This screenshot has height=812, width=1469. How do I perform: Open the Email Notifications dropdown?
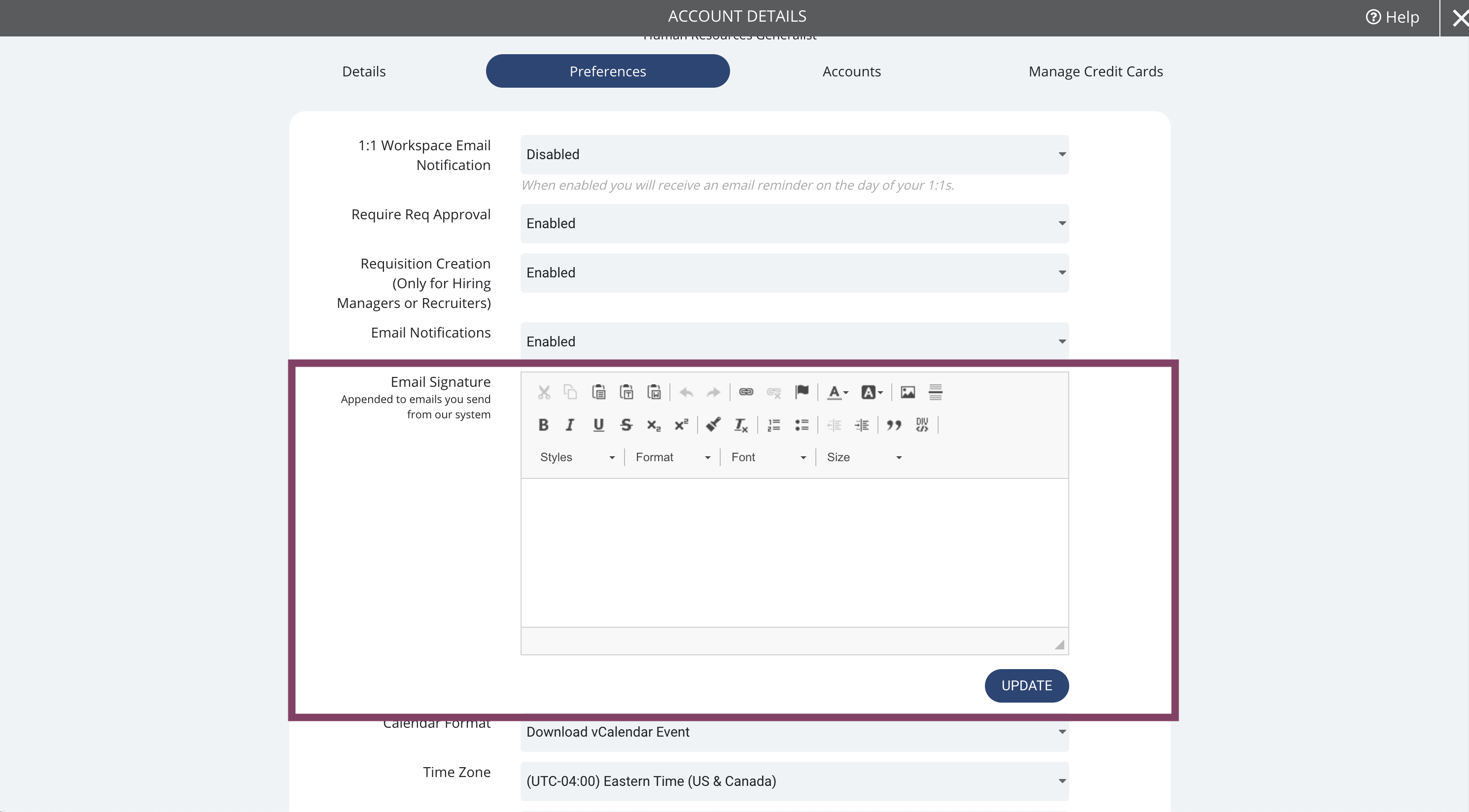(x=794, y=341)
